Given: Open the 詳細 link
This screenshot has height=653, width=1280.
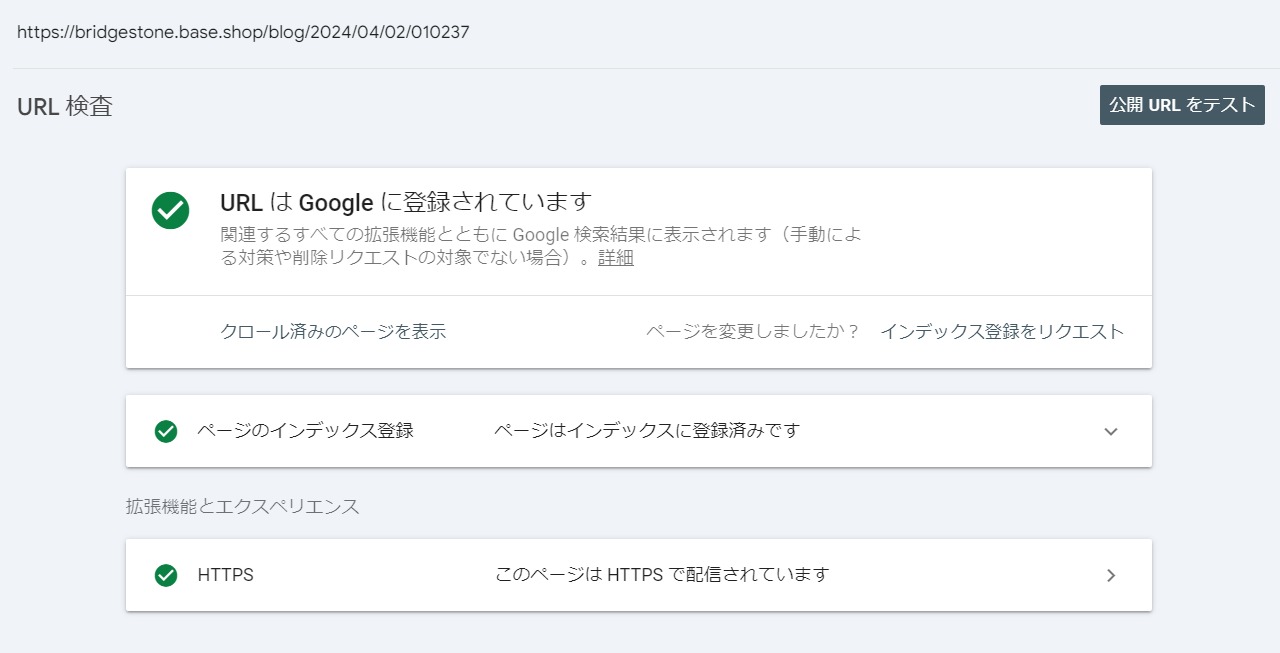Looking at the screenshot, I should pyautogui.click(x=616, y=258).
